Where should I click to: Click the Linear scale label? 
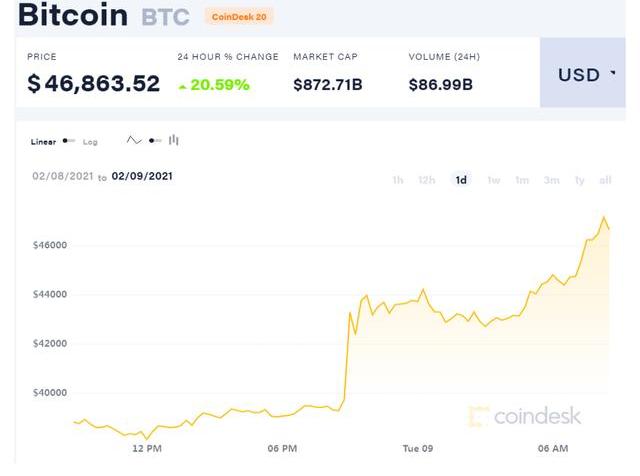pyautogui.click(x=44, y=142)
